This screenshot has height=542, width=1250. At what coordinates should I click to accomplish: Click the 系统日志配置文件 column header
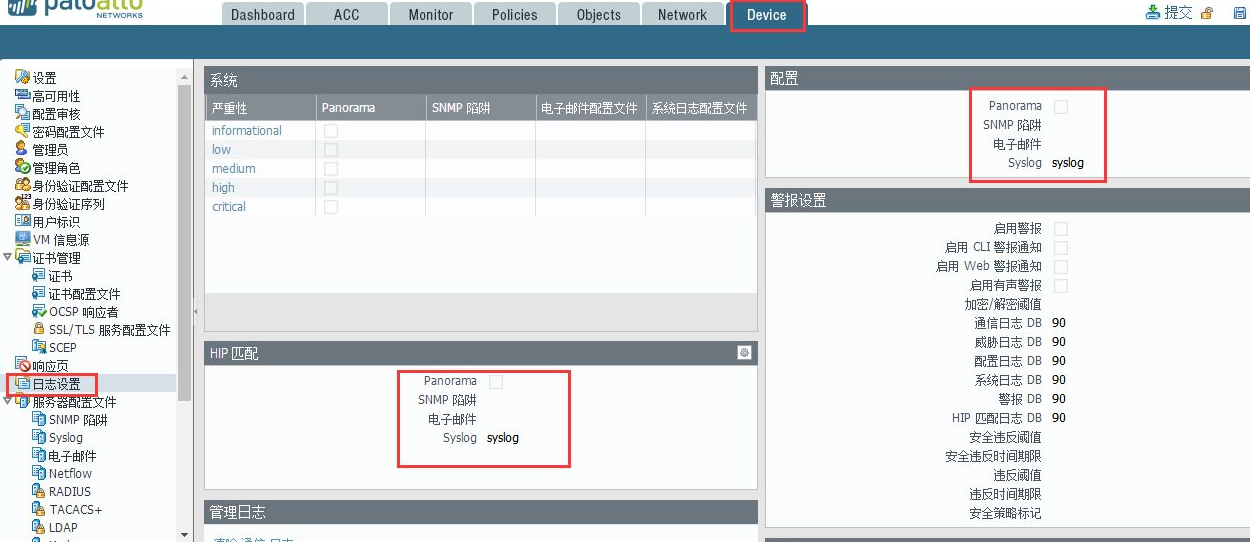pyautogui.click(x=700, y=108)
